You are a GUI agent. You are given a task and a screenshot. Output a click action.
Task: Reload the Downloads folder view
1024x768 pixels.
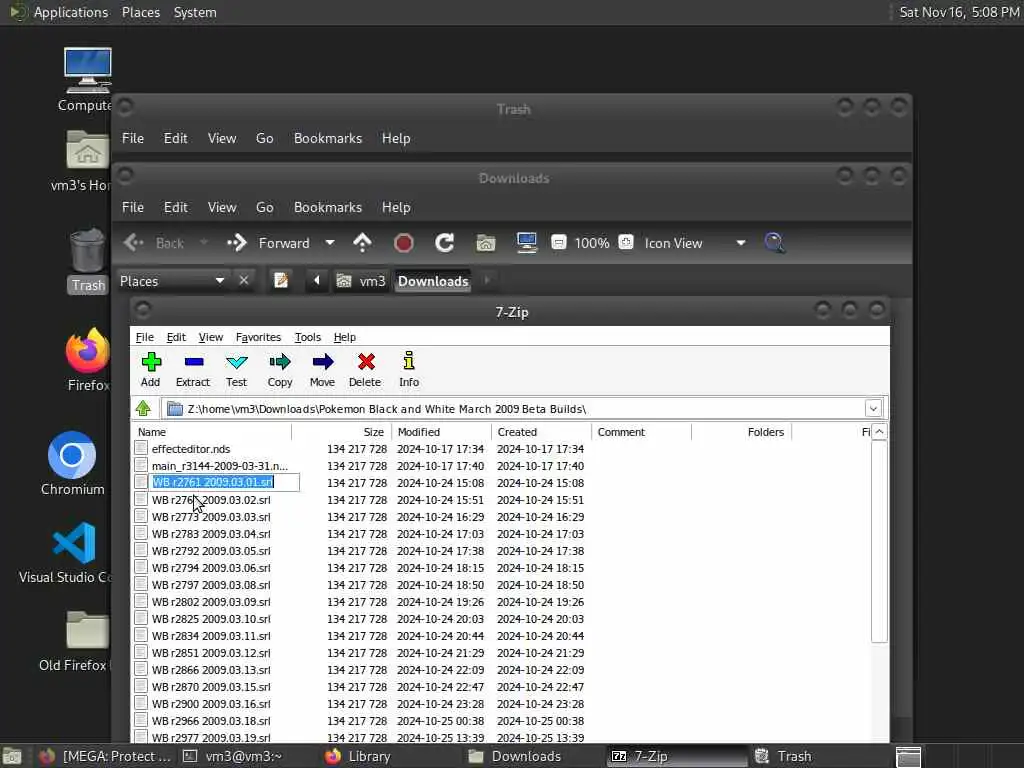(x=445, y=243)
